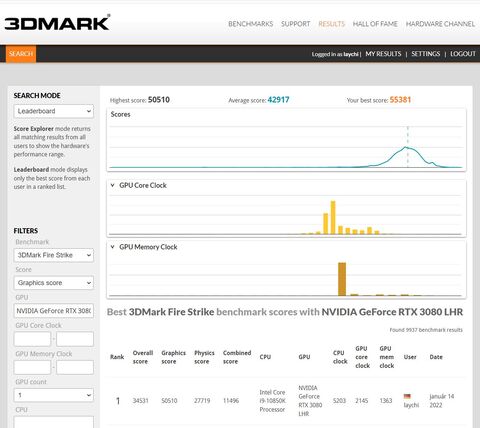Click the combined score value 11496
480x428 pixels.
(x=231, y=401)
